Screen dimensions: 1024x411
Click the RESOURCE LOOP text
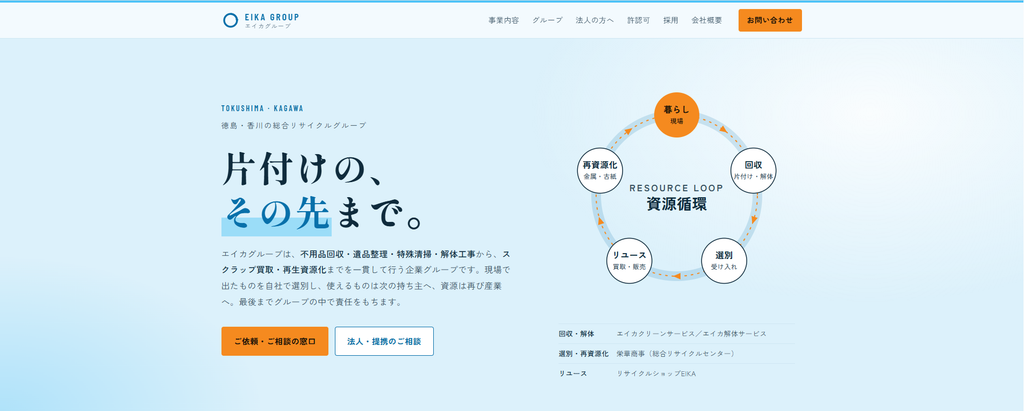677,188
